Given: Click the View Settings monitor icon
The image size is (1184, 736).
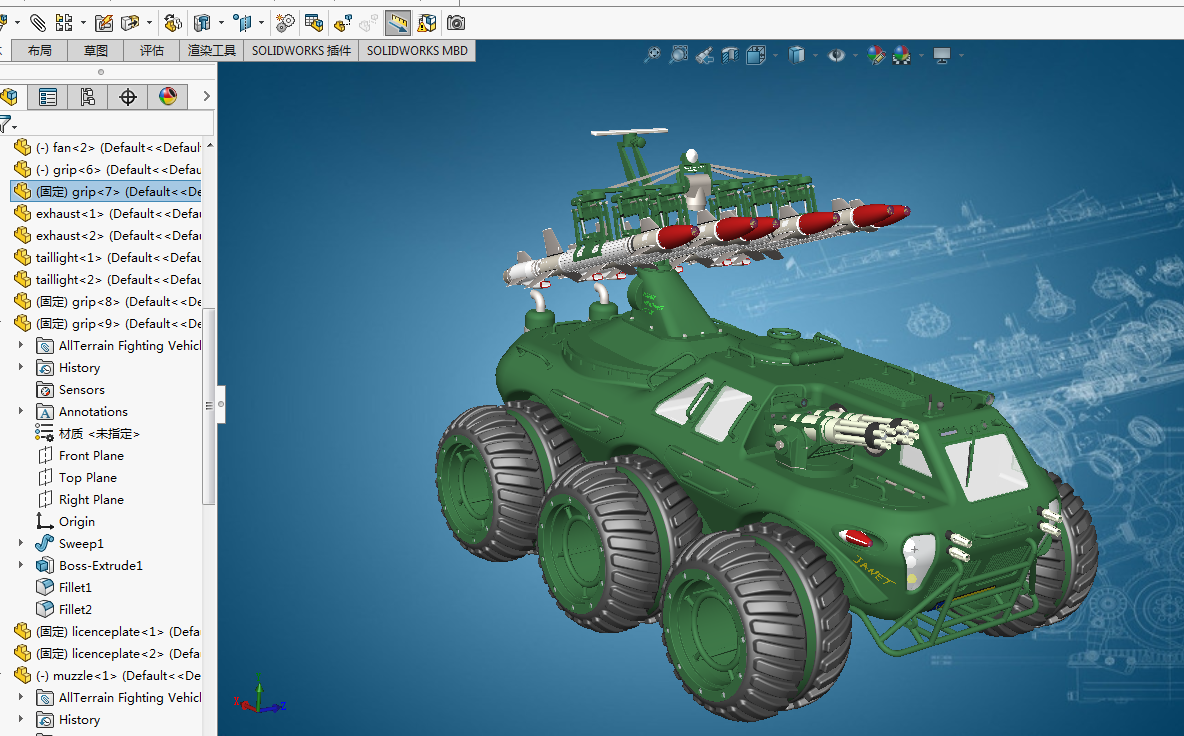Looking at the screenshot, I should point(942,55).
